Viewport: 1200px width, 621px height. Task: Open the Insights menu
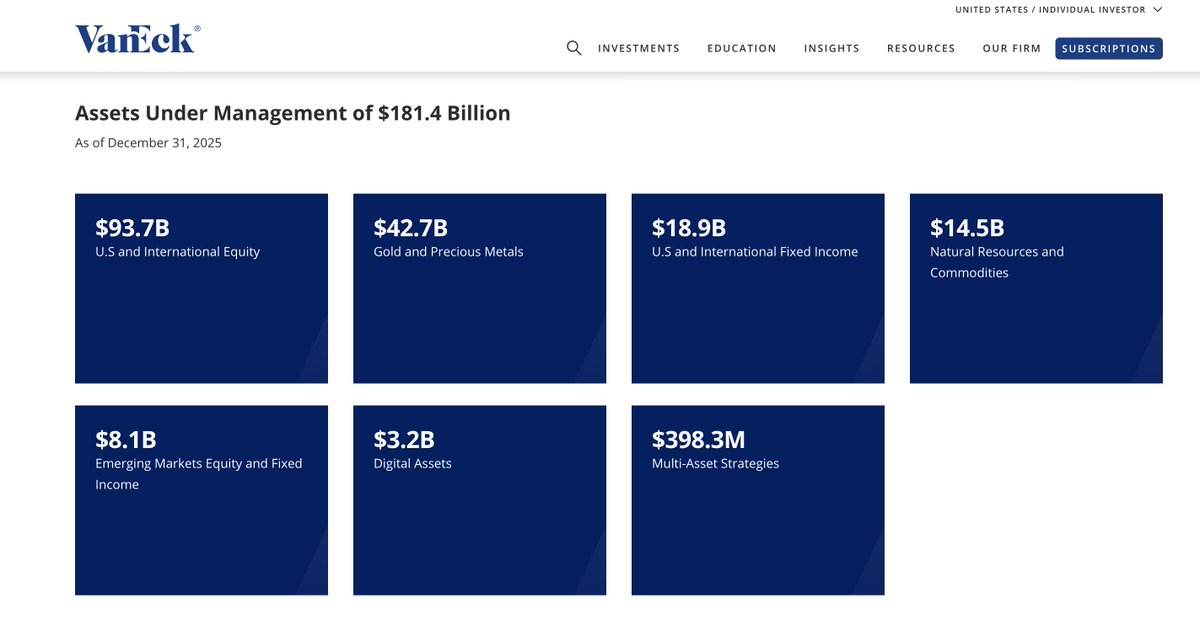point(832,48)
